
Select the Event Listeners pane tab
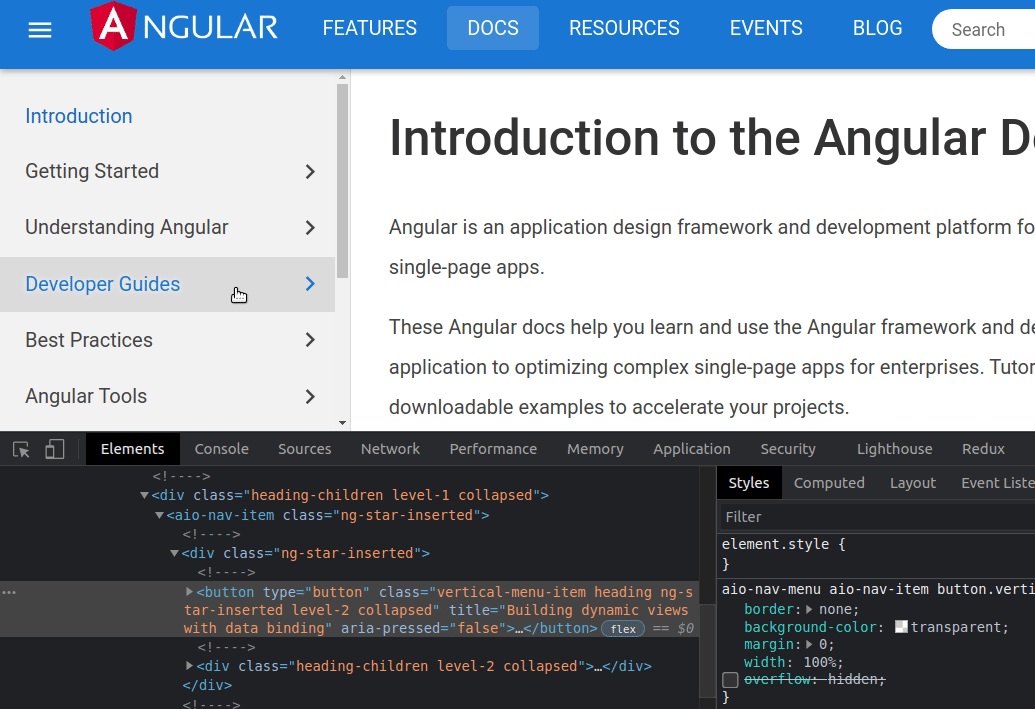997,483
